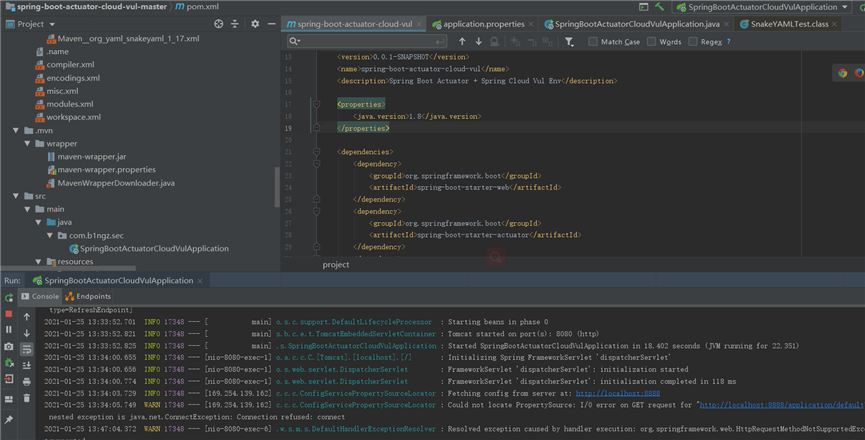Go up the stack trace in the console
This screenshot has height=440, width=865.
tap(26, 317)
